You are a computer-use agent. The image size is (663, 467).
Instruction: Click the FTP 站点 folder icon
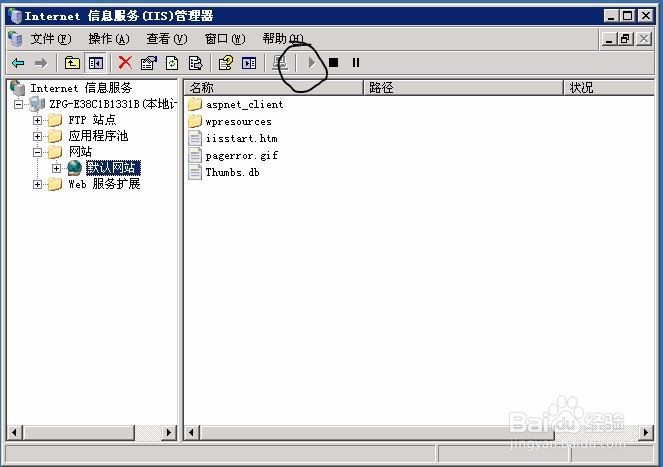[55, 120]
